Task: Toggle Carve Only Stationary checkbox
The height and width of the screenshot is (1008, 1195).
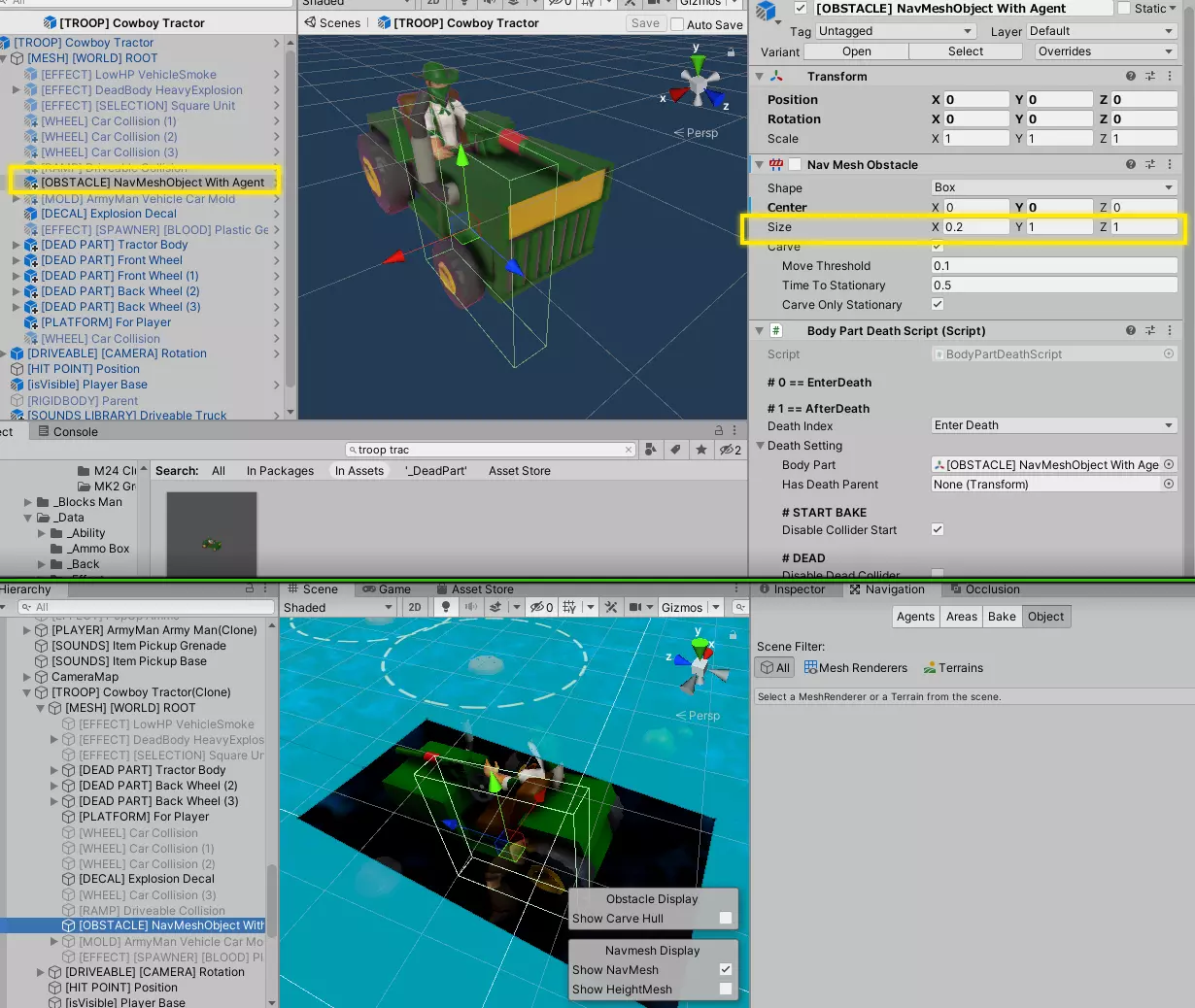Action: click(x=938, y=304)
